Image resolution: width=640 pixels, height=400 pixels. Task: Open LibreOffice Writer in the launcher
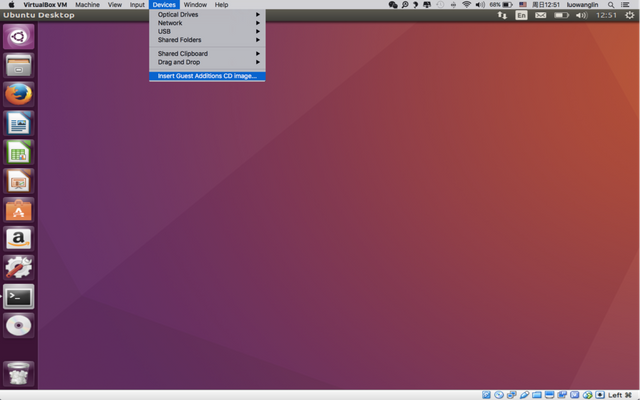pyautogui.click(x=18, y=123)
